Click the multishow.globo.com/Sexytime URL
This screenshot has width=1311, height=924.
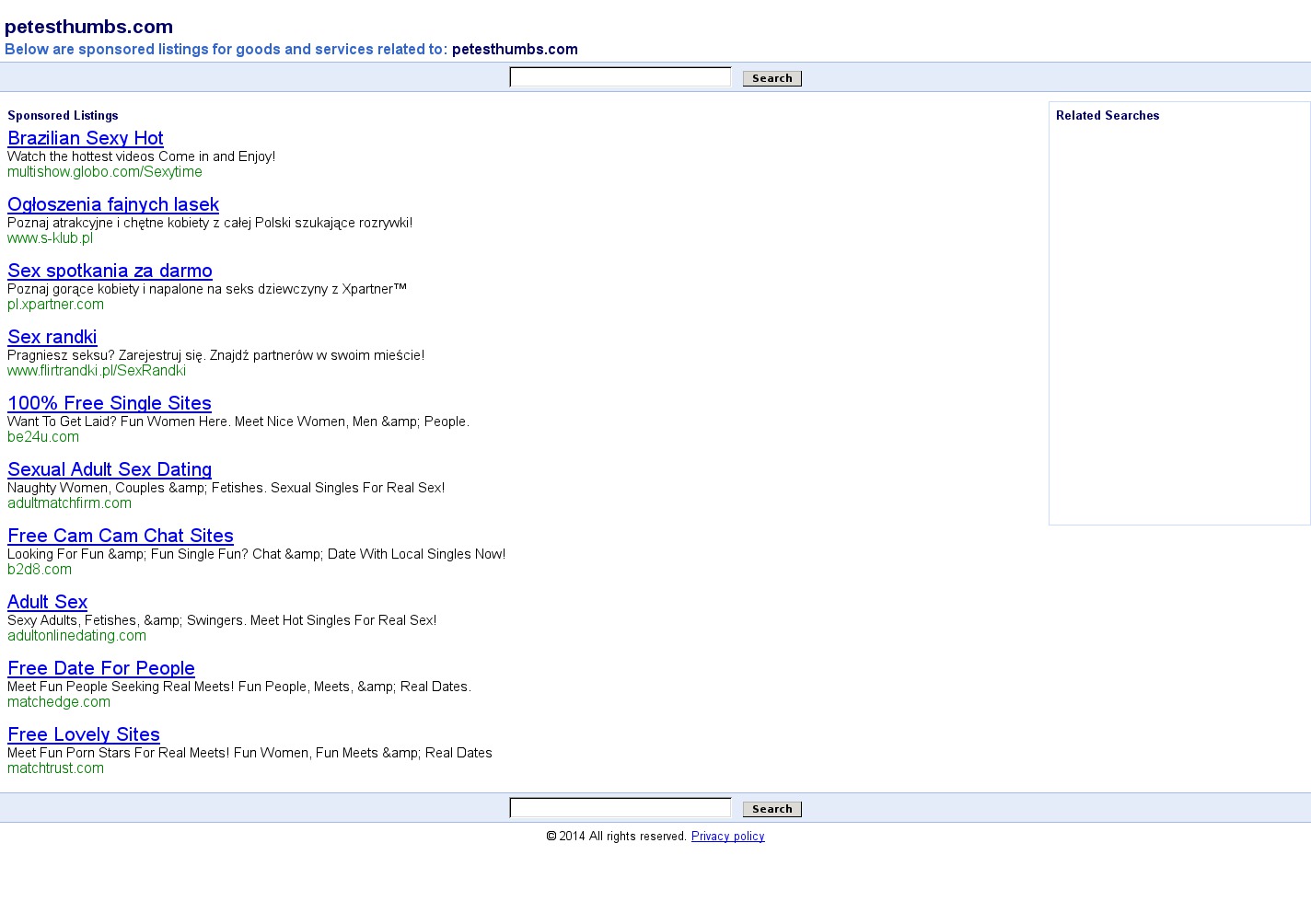coord(105,172)
